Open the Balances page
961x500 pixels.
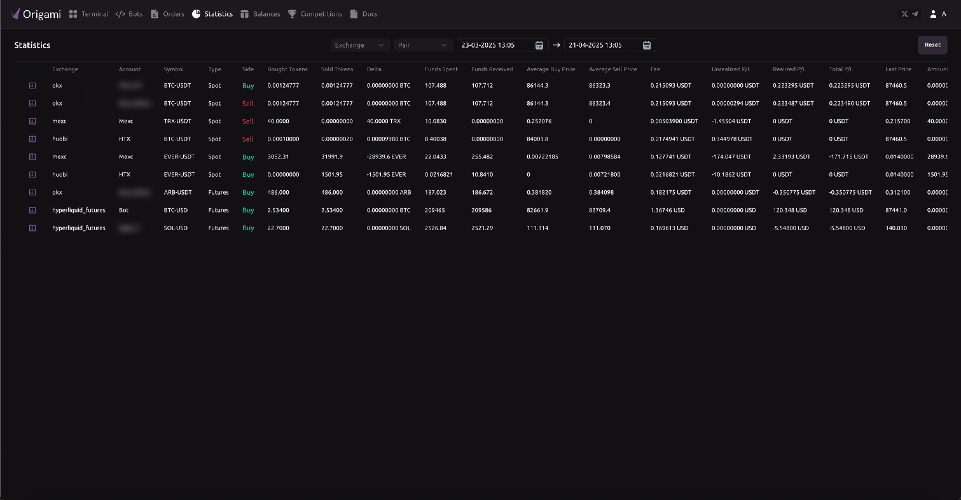(x=260, y=14)
